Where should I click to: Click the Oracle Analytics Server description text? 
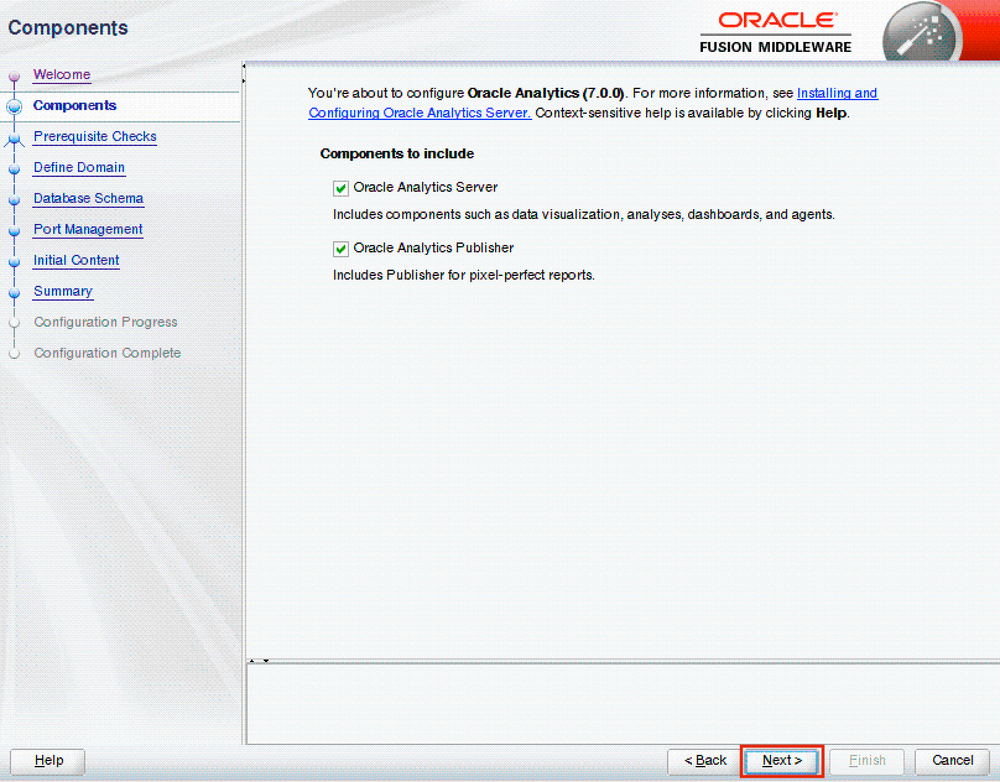(584, 215)
